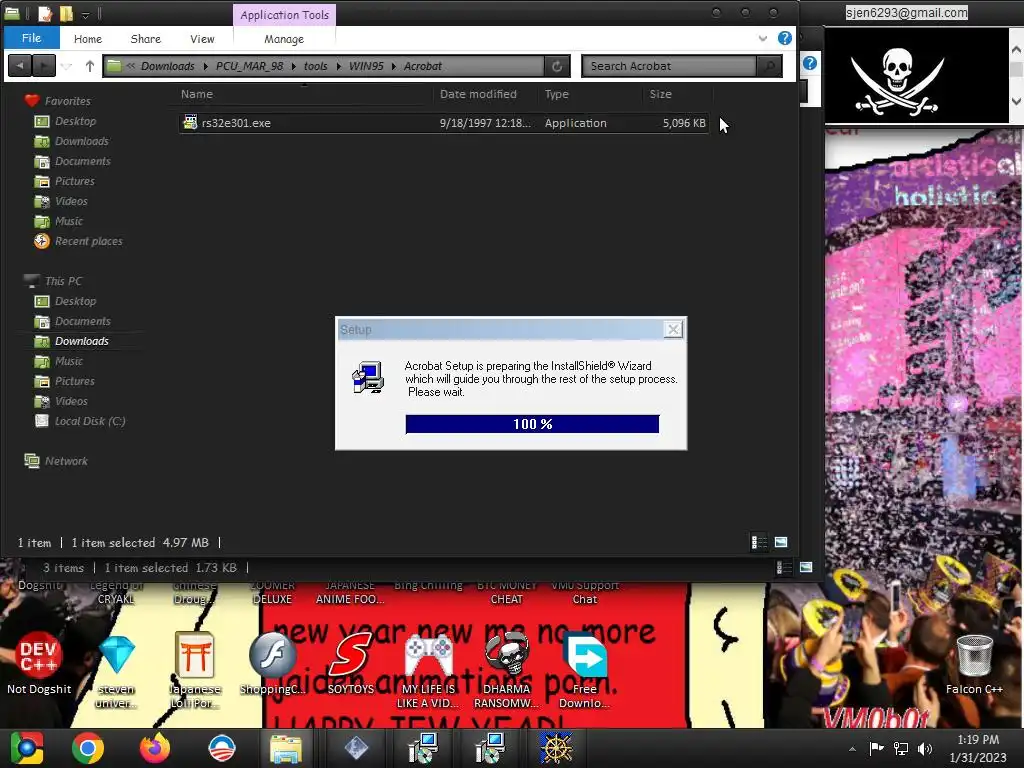Open the ship wheel taskbar icon
The width and height of the screenshot is (1024, 768).
556,748
